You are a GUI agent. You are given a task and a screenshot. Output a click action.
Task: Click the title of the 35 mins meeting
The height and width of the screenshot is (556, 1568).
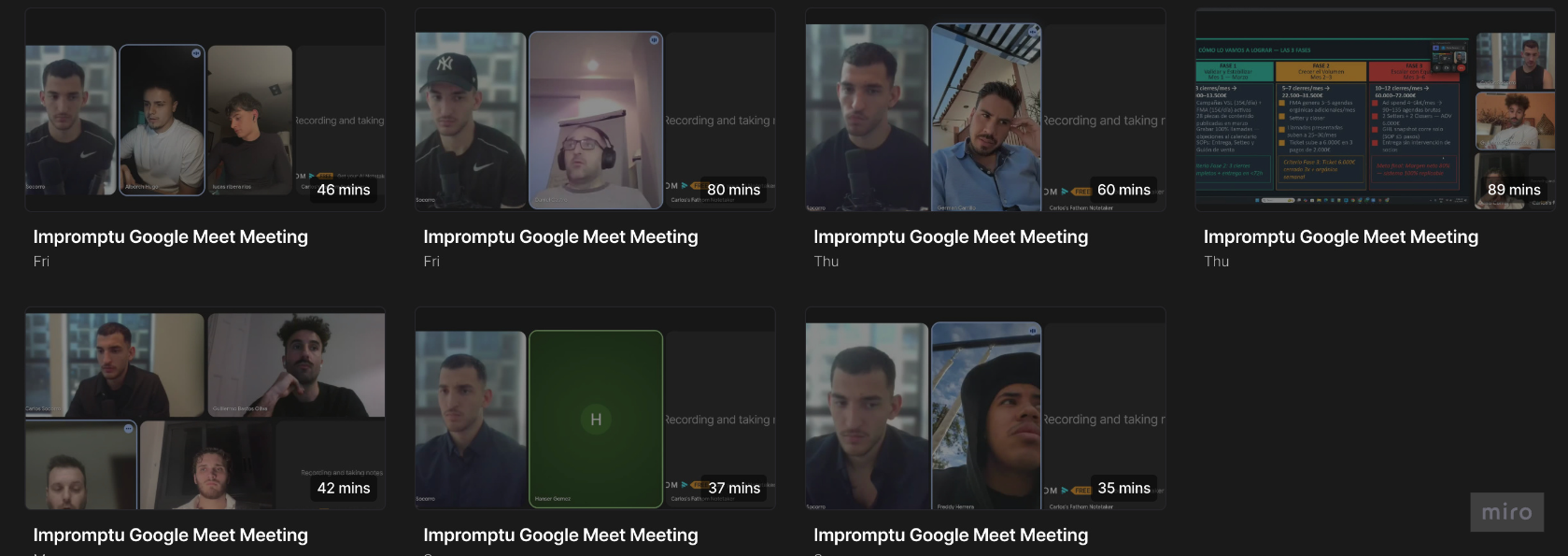(951, 535)
